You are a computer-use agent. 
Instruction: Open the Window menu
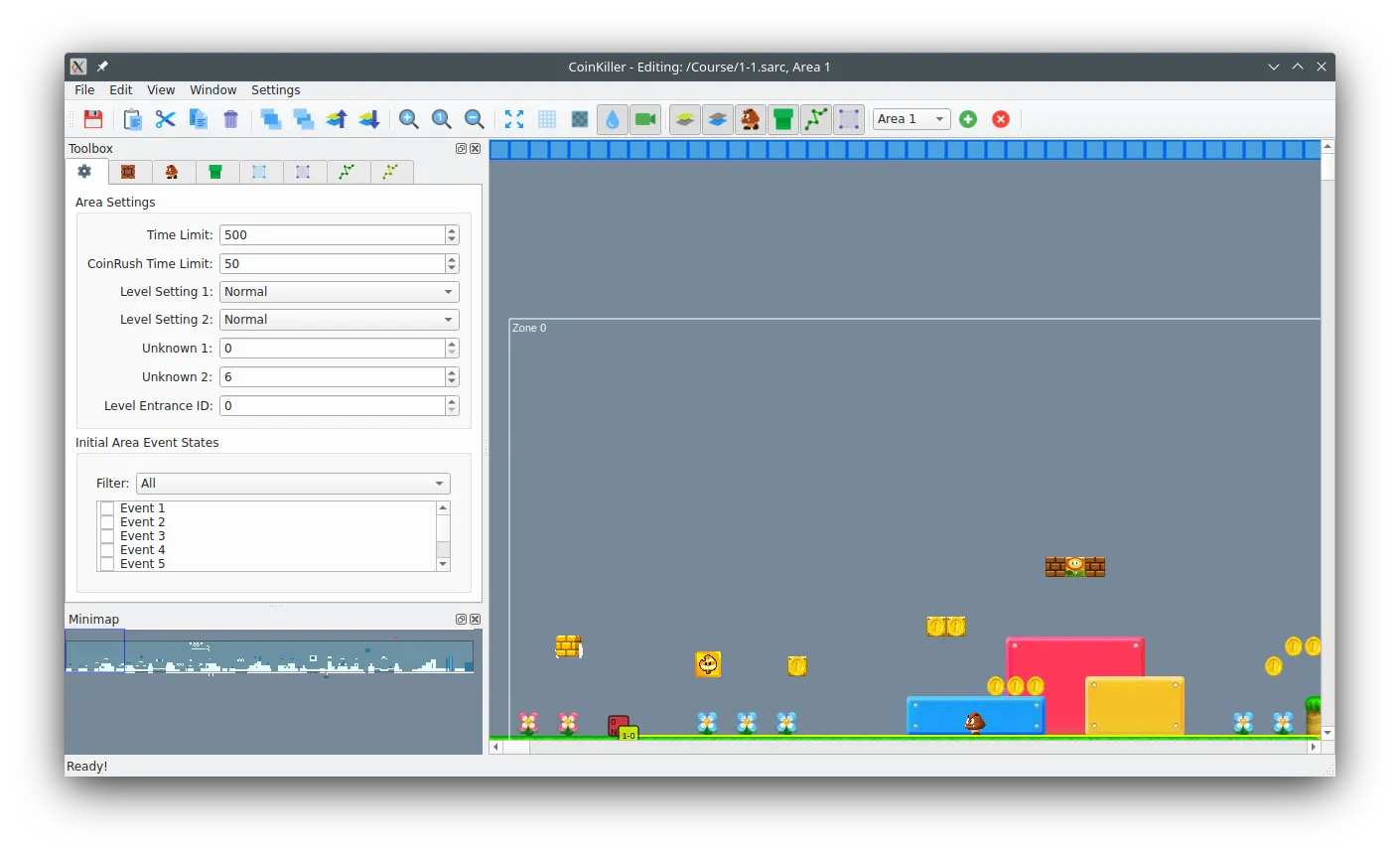(x=213, y=90)
